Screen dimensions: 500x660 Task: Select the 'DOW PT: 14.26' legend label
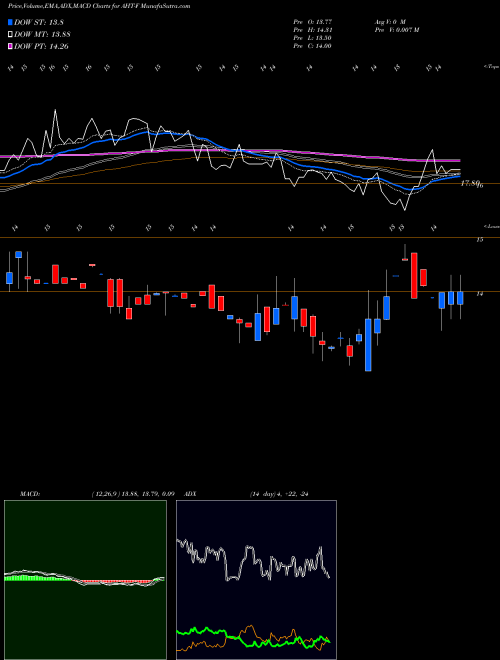tap(41, 47)
